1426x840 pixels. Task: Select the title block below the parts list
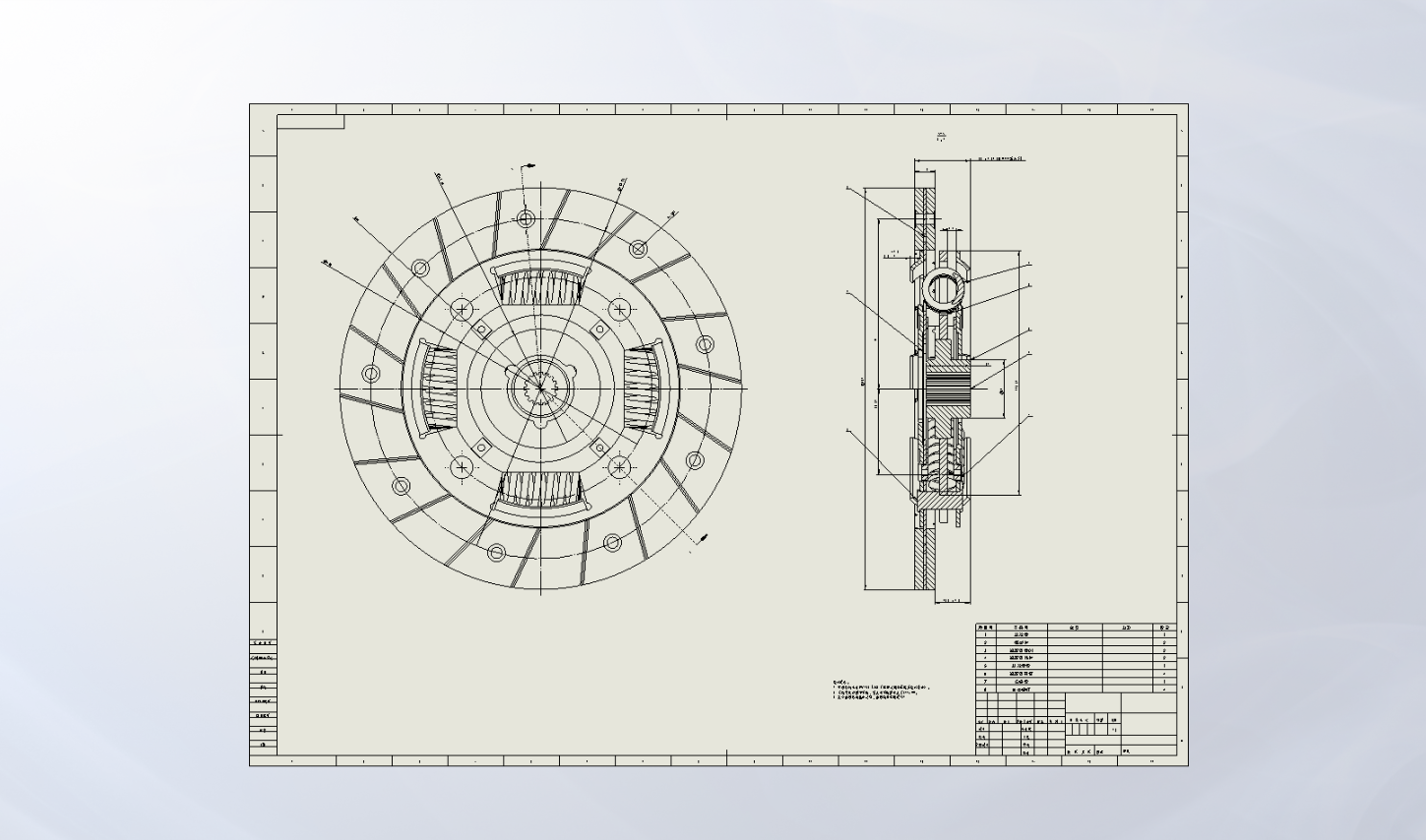pos(1076,725)
